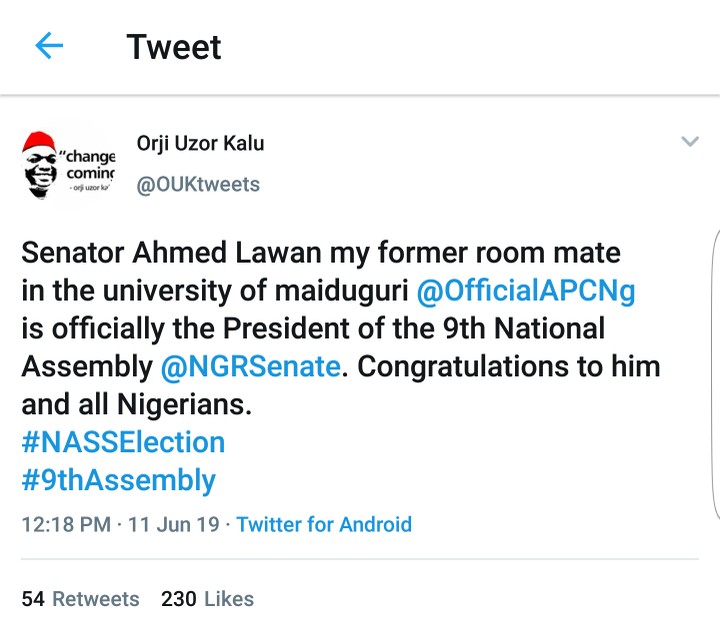Visit the @OUKtweets handle
Screen dimensions: 720x632
pyautogui.click(x=197, y=184)
